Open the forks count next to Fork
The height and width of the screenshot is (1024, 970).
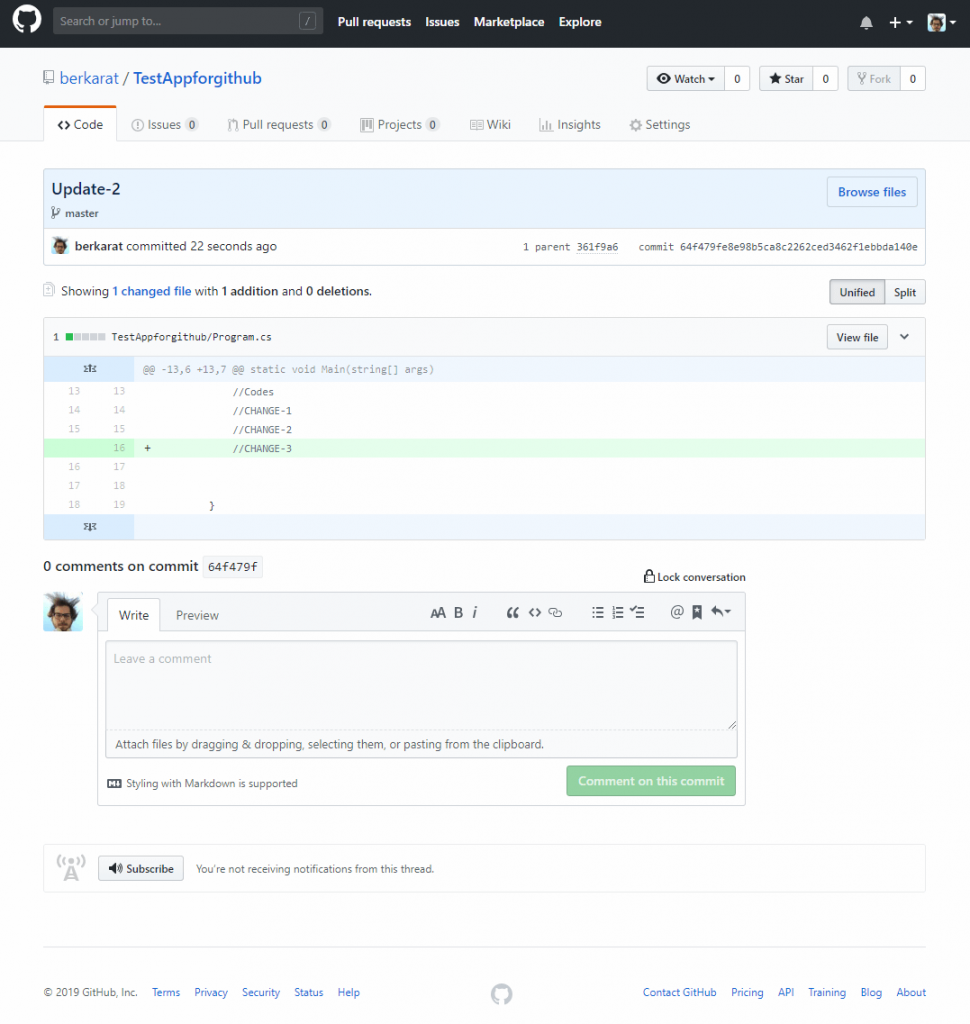[913, 79]
